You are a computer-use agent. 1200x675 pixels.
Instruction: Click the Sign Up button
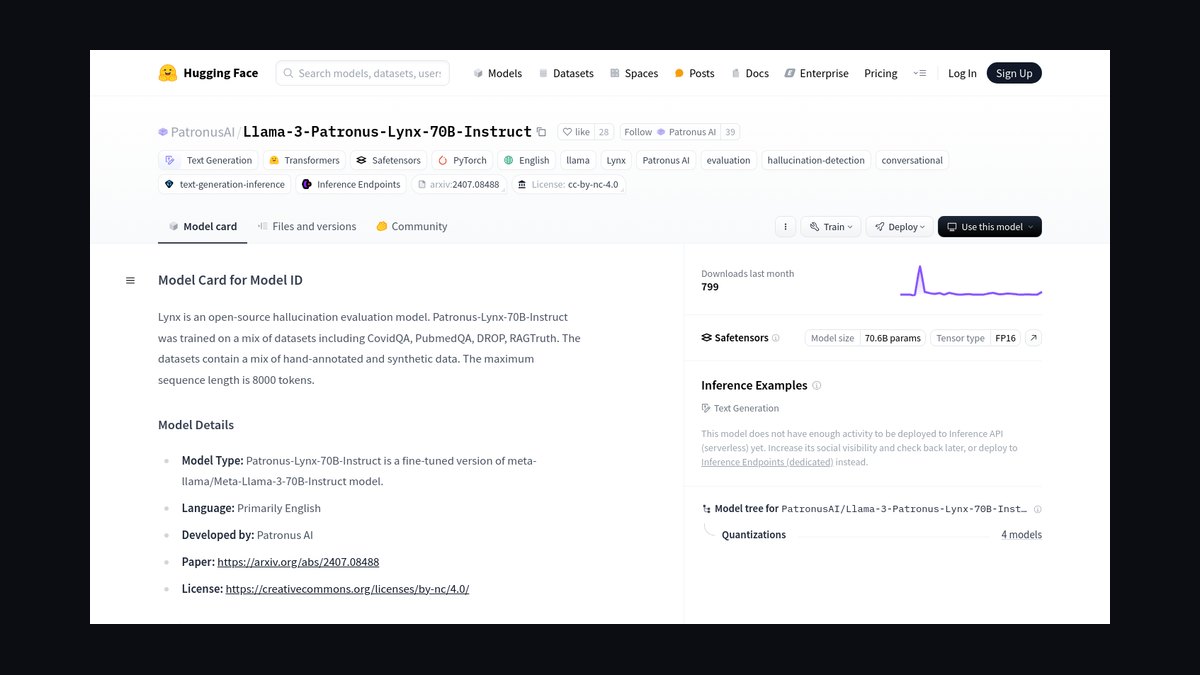1014,73
